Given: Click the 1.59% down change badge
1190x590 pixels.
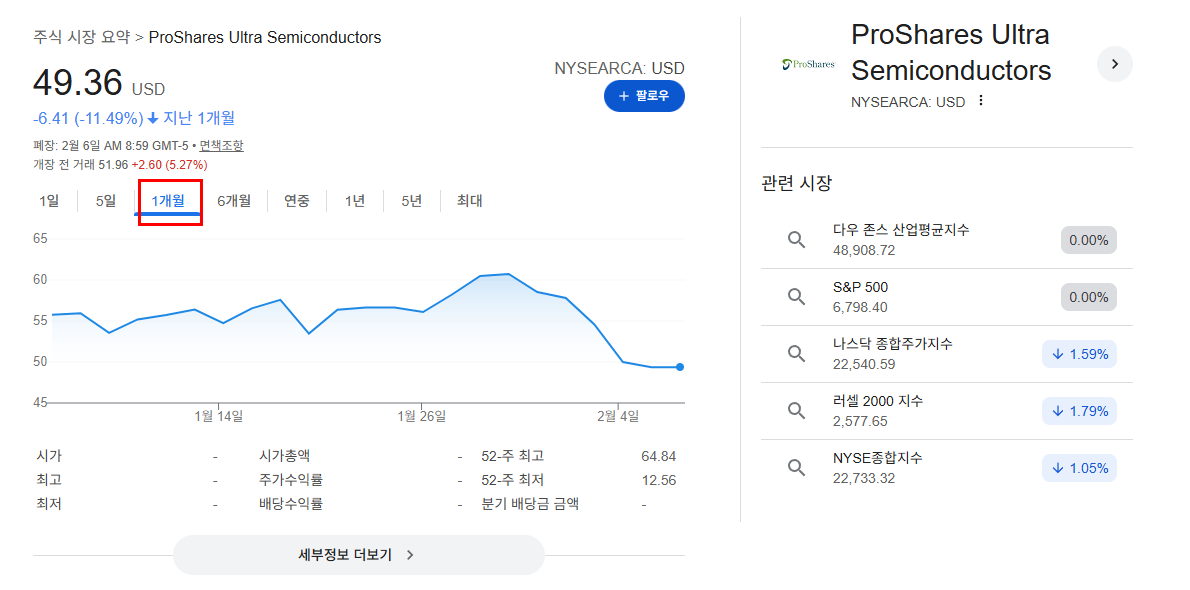Looking at the screenshot, I should pyautogui.click(x=1079, y=354).
